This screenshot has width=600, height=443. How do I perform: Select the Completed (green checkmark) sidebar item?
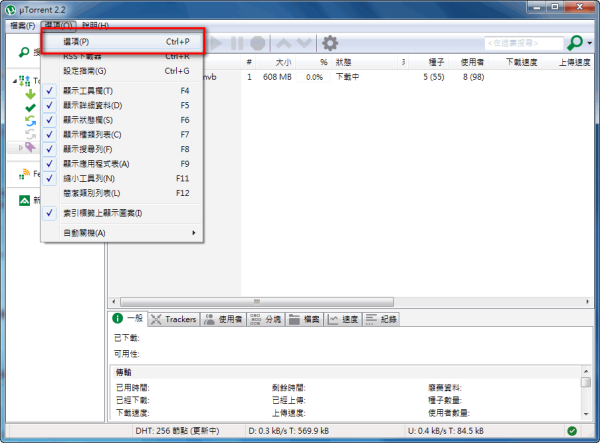pos(30,108)
